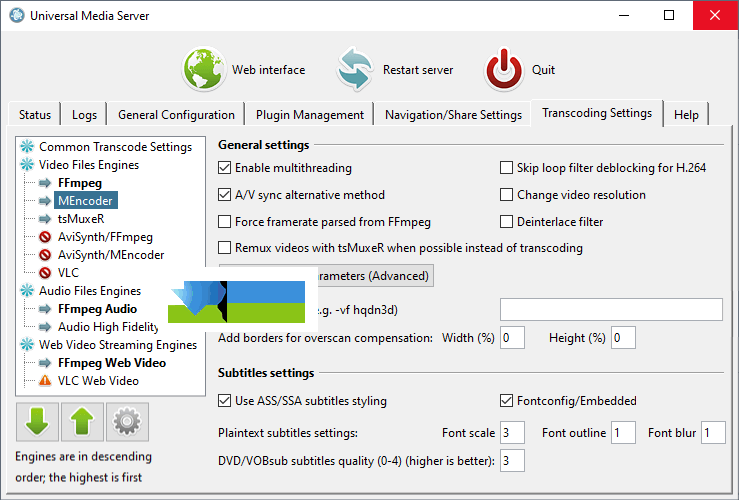Click the arrow icon beside tsMuxeR

pyautogui.click(x=45, y=219)
